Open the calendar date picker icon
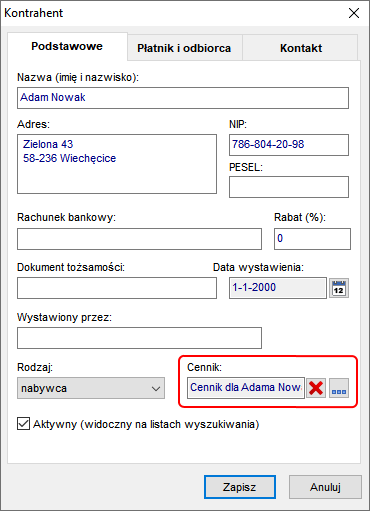Image resolution: width=370 pixels, height=511 pixels. point(339,288)
